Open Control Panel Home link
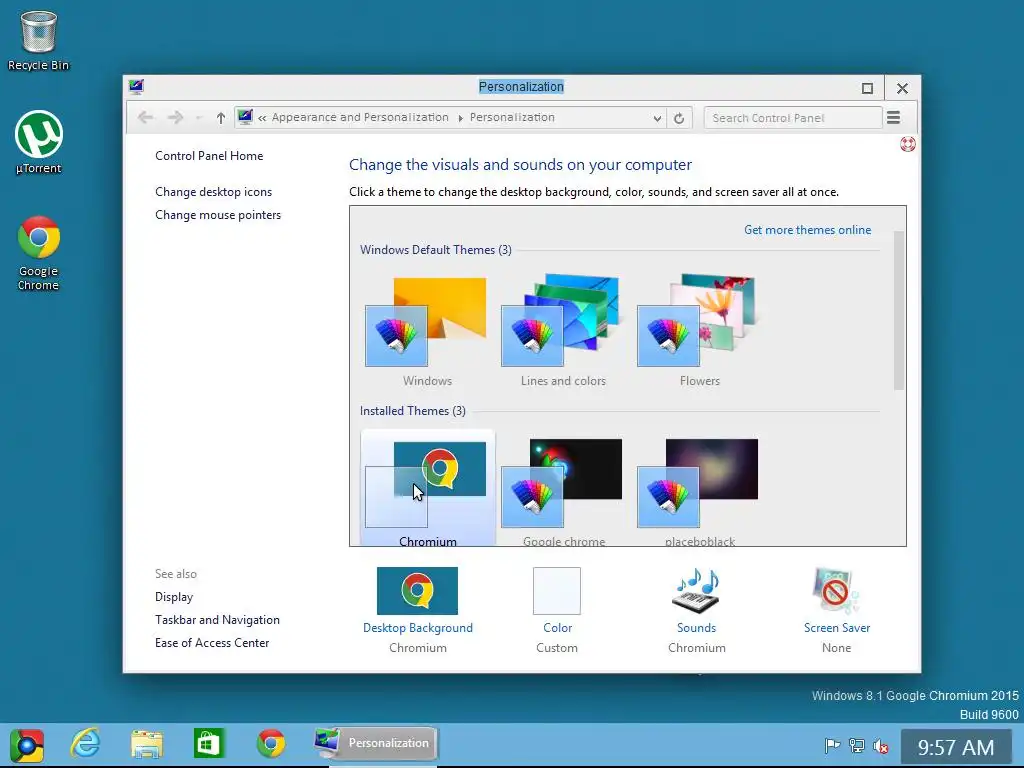 point(209,156)
